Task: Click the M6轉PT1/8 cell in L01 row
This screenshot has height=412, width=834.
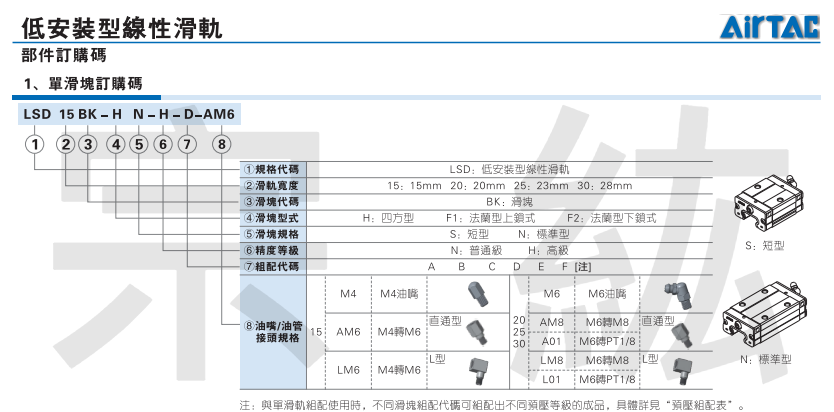Action: (607, 380)
